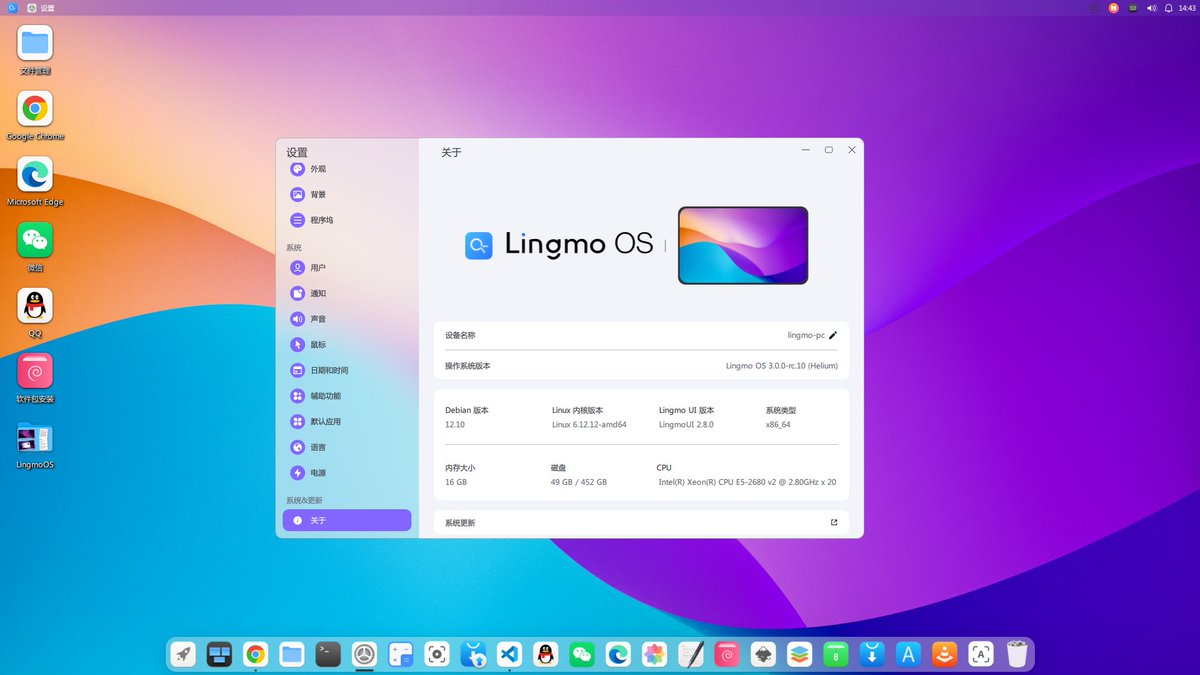This screenshot has height=675, width=1200.
Task: Open the App Store icon in dock
Action: pyautogui.click(x=908, y=655)
